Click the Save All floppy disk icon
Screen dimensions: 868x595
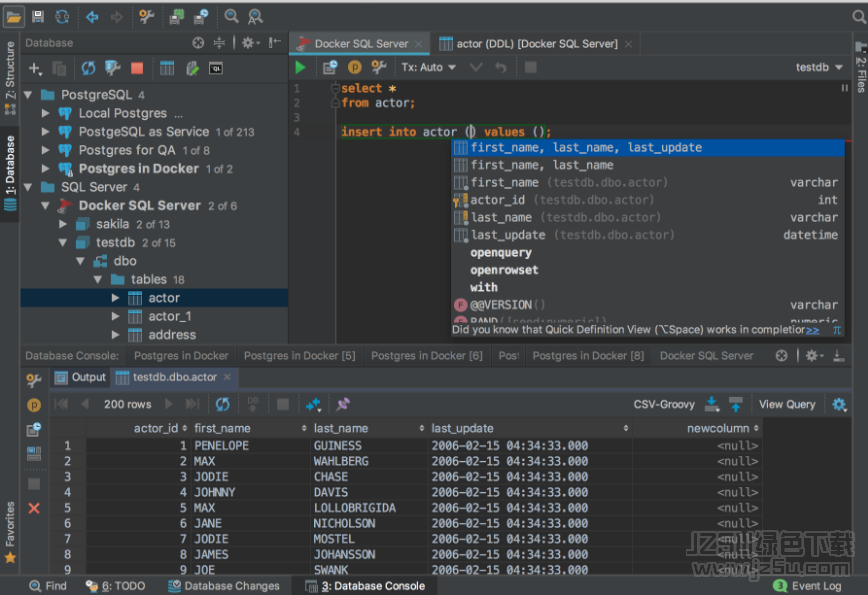(x=38, y=17)
